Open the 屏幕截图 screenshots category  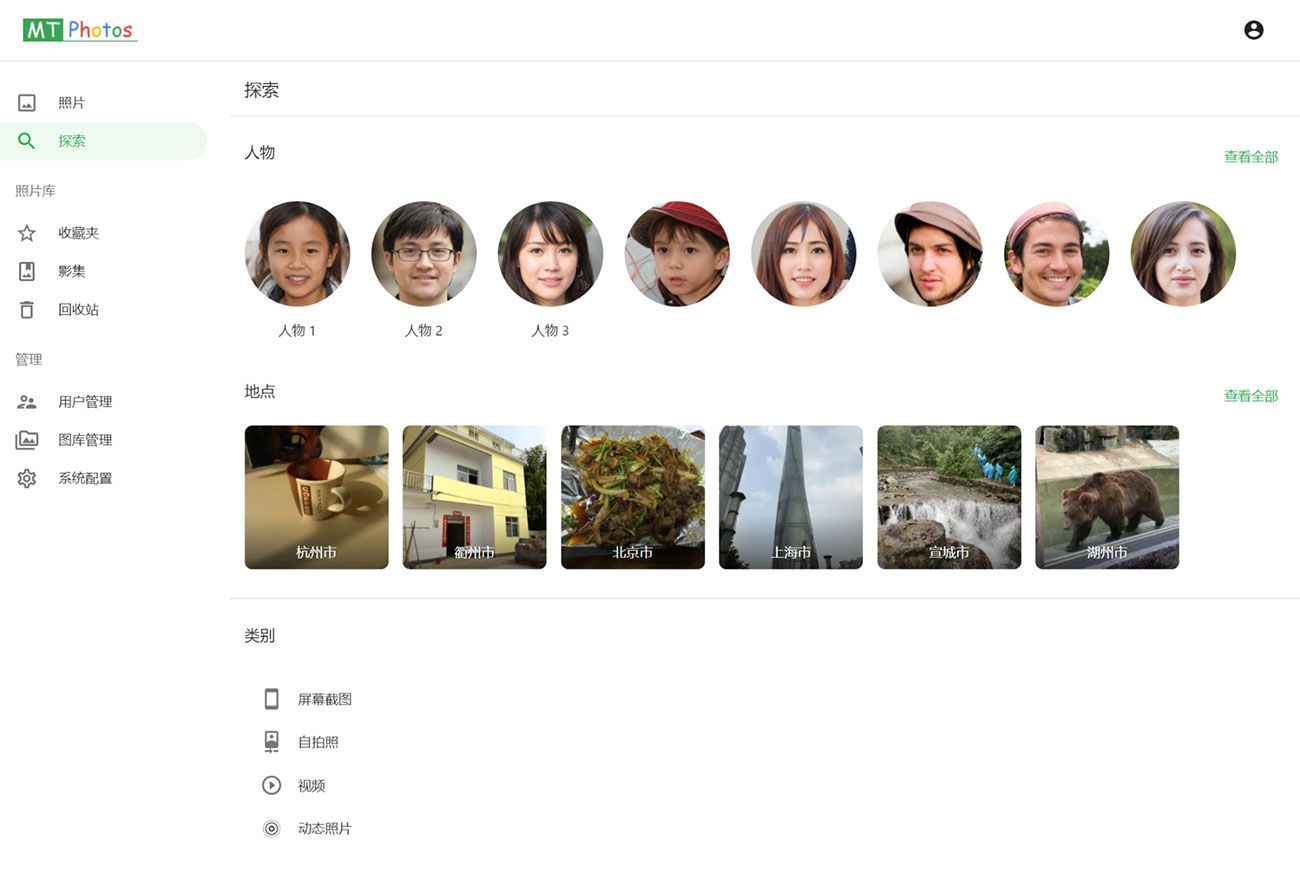[324, 700]
